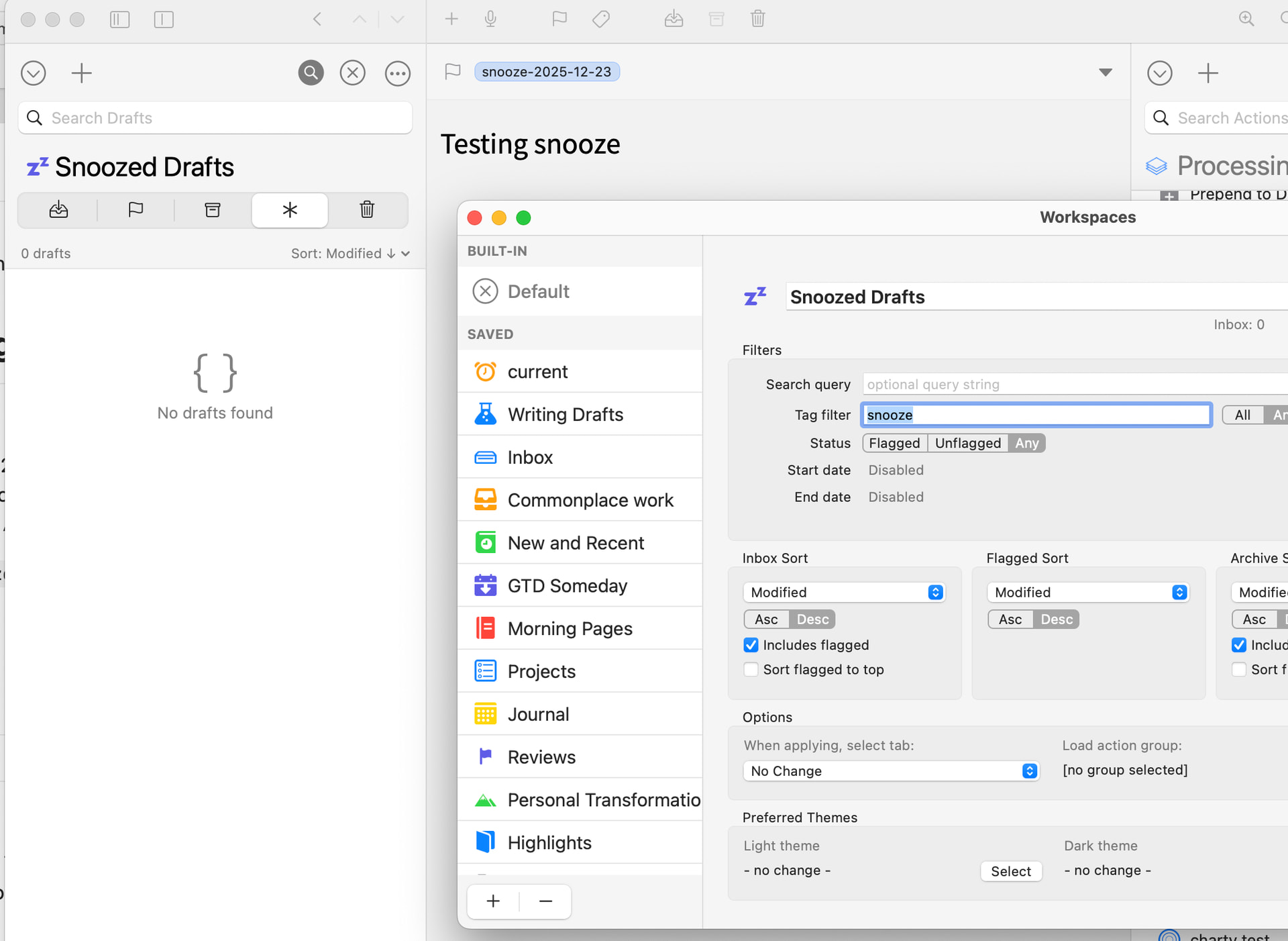Click the Select button for Light theme
Screen dimensions: 1288x941
1010,871
